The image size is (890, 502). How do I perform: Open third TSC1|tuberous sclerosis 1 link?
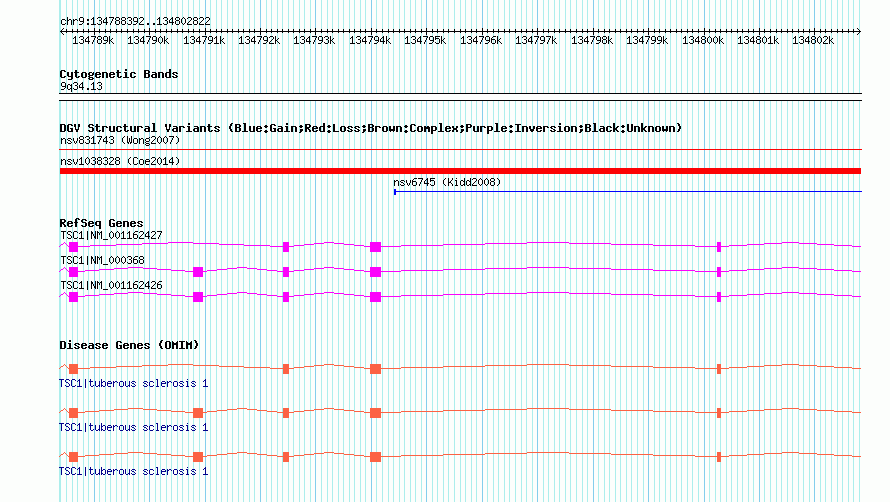point(133,471)
